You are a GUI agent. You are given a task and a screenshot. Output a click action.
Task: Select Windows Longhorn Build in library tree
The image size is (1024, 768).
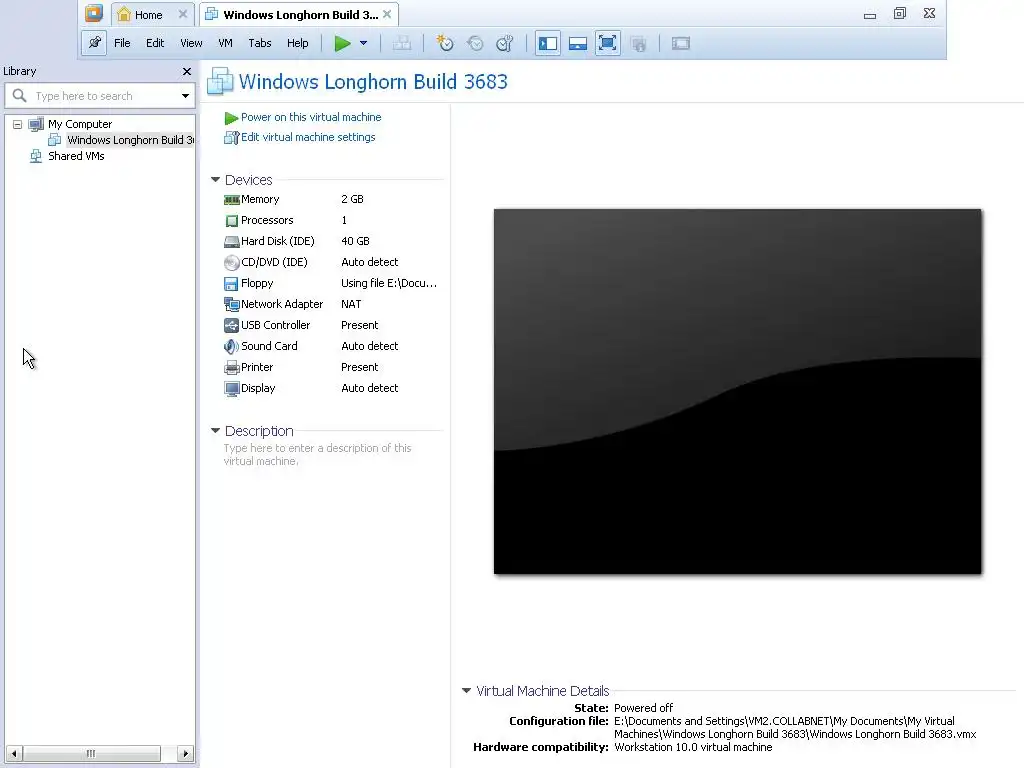pyautogui.click(x=130, y=140)
